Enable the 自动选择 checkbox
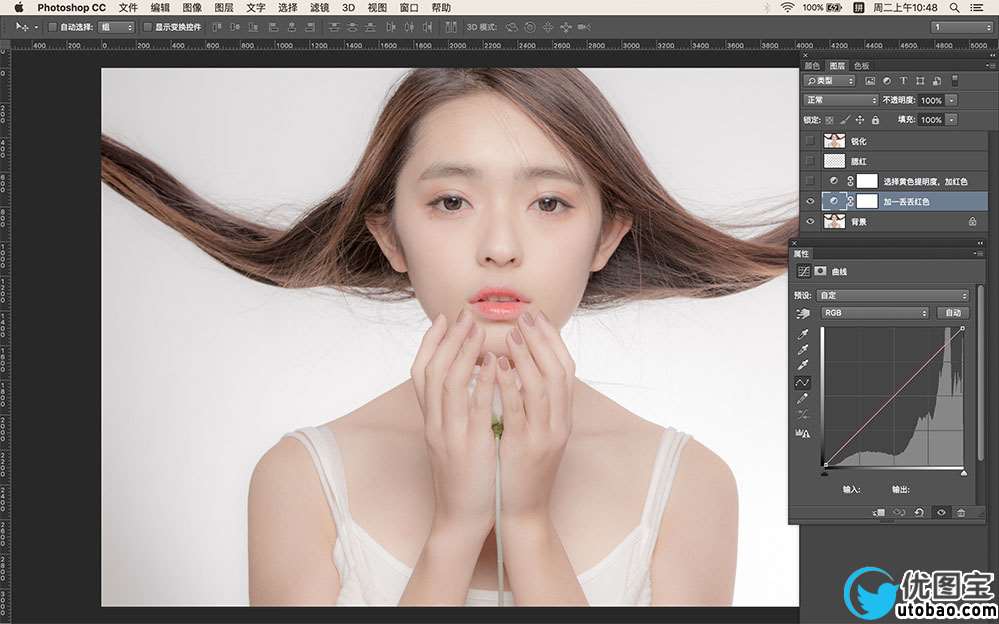 click(x=53, y=27)
